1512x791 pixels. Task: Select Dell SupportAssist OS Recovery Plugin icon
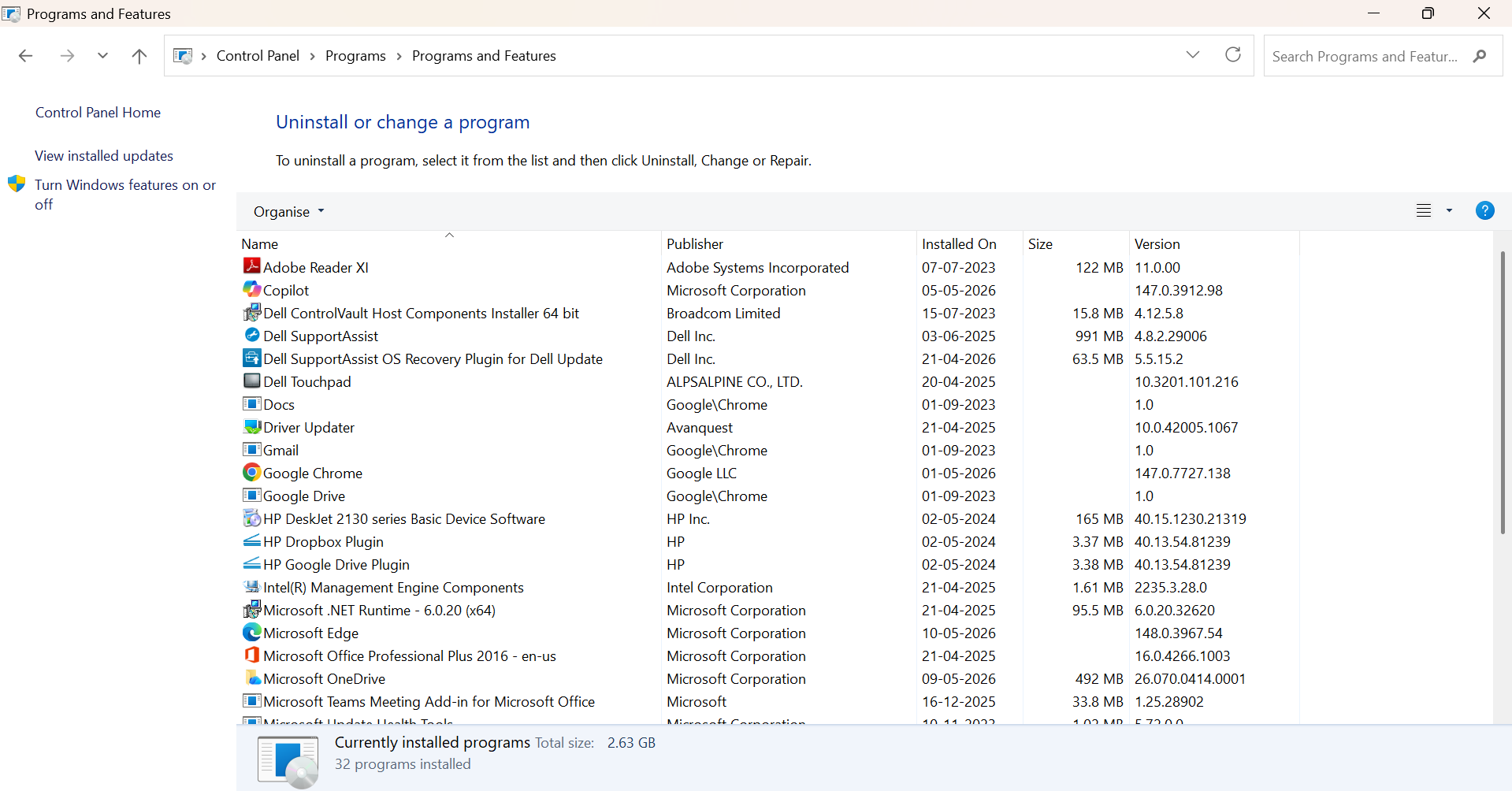tap(251, 358)
